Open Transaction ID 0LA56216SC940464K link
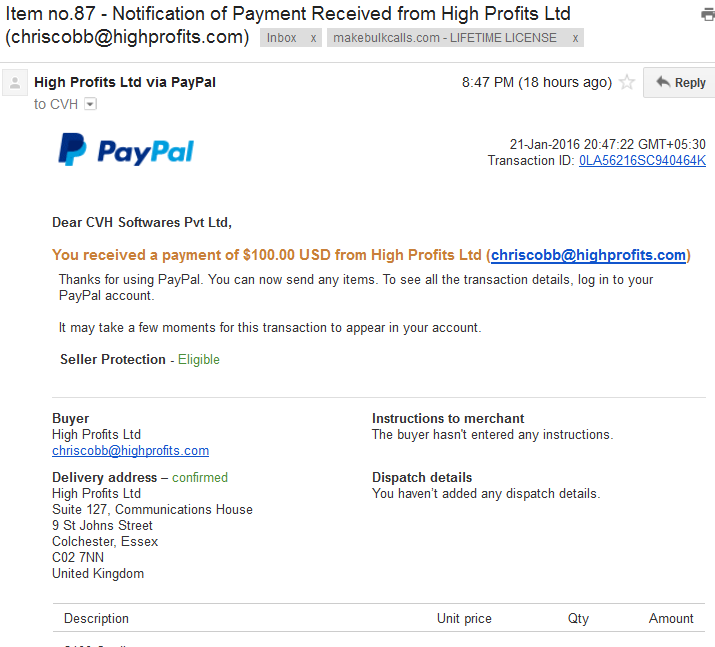This screenshot has height=647, width=715. click(x=642, y=160)
